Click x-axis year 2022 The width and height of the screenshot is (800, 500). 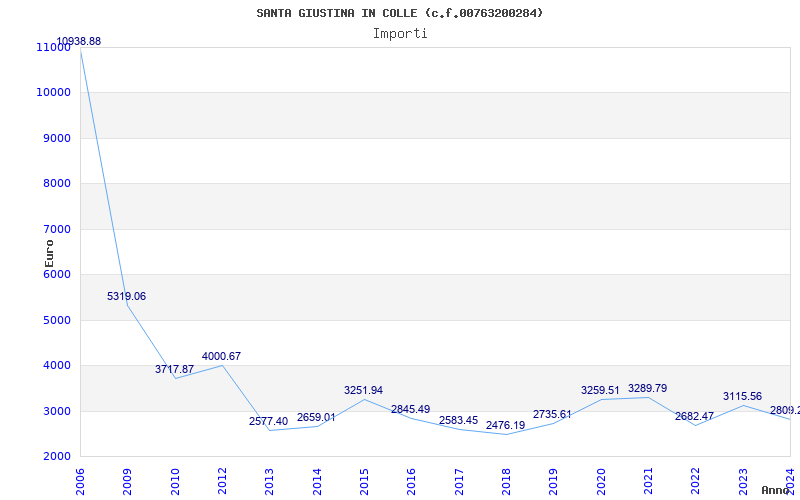pyautogui.click(x=695, y=482)
